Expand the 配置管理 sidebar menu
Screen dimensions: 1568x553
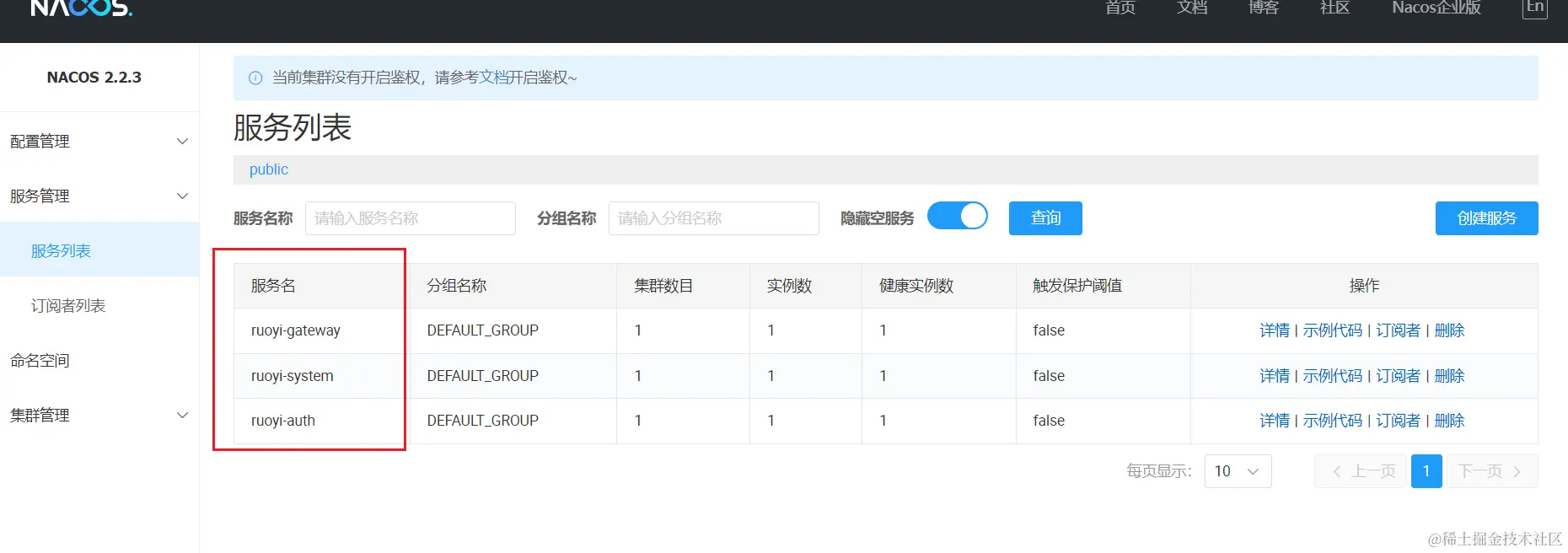(99, 141)
